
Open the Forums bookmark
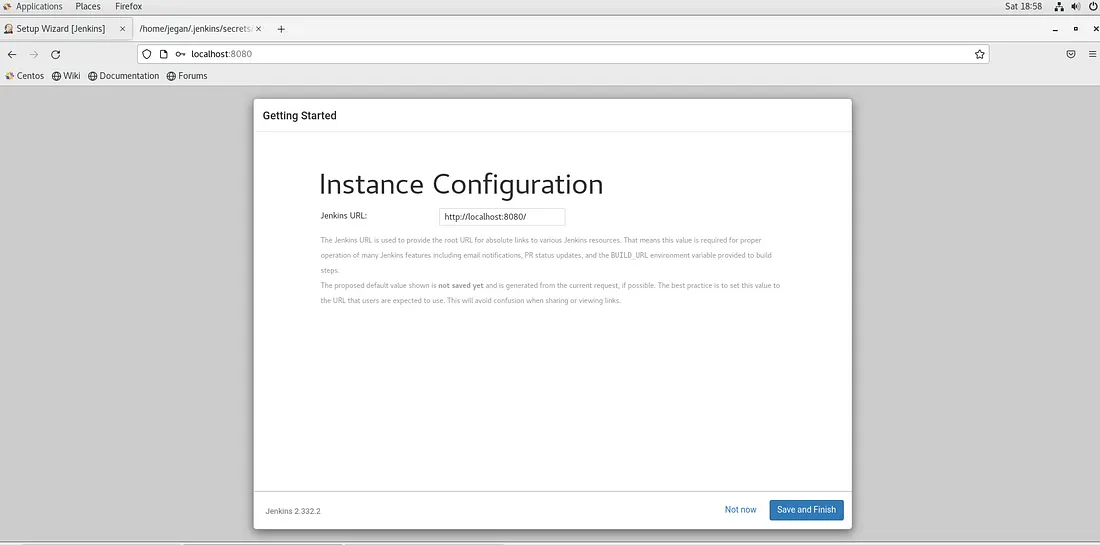coord(187,76)
